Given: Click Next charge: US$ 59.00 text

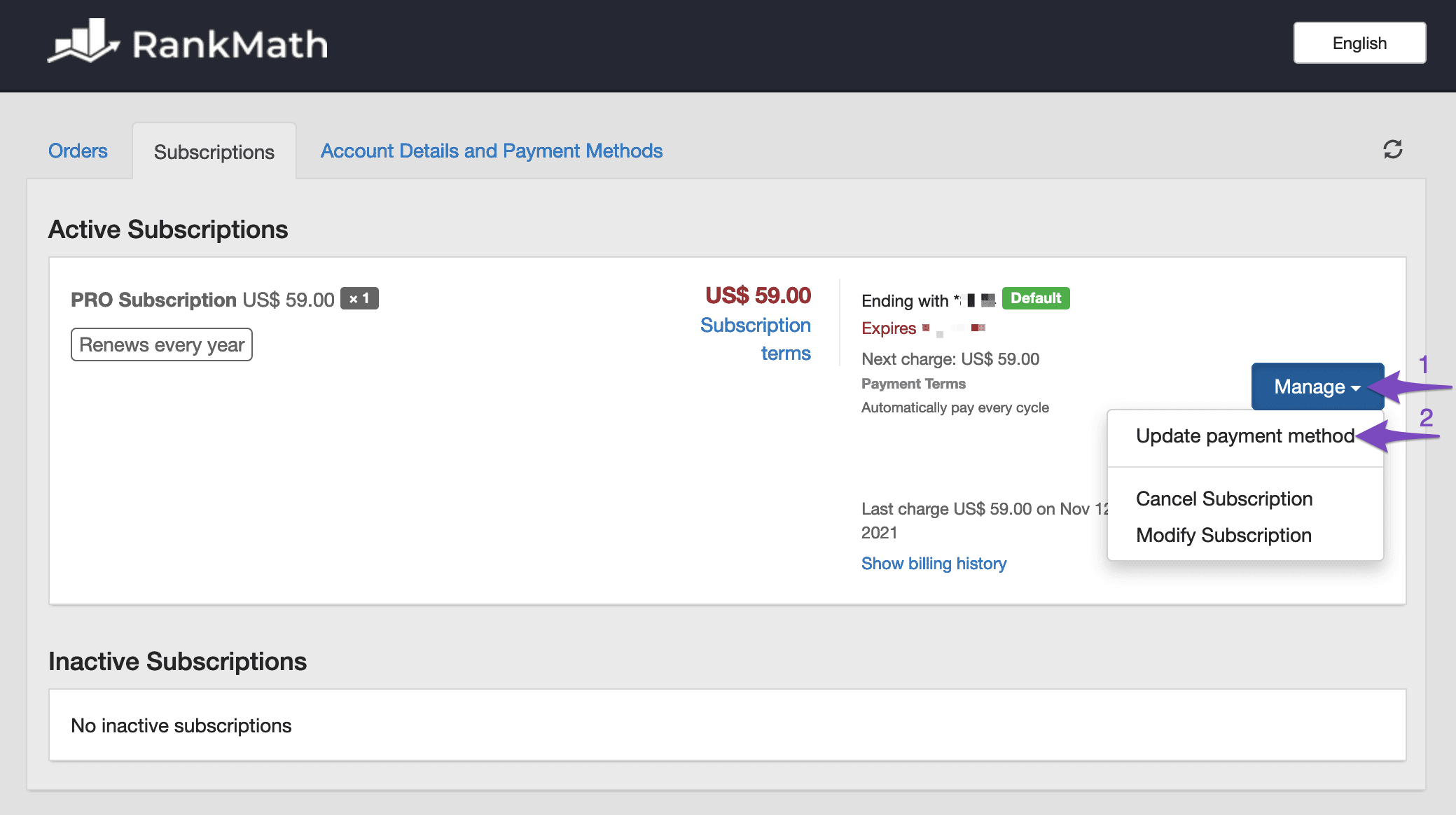Looking at the screenshot, I should tap(950, 359).
